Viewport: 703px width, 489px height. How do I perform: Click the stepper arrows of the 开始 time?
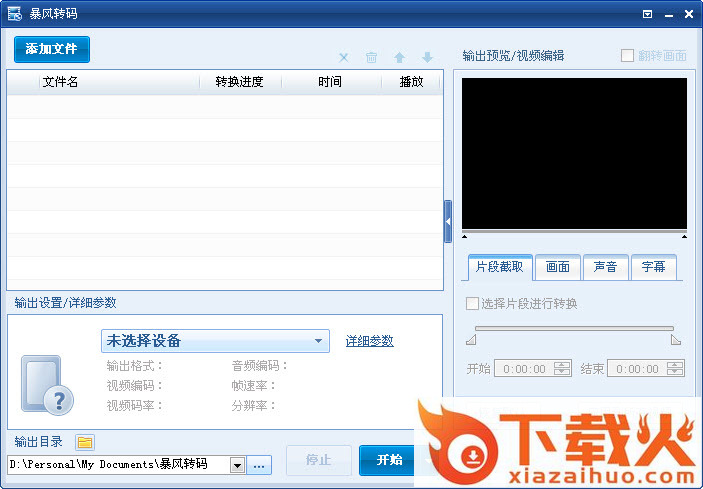point(562,369)
